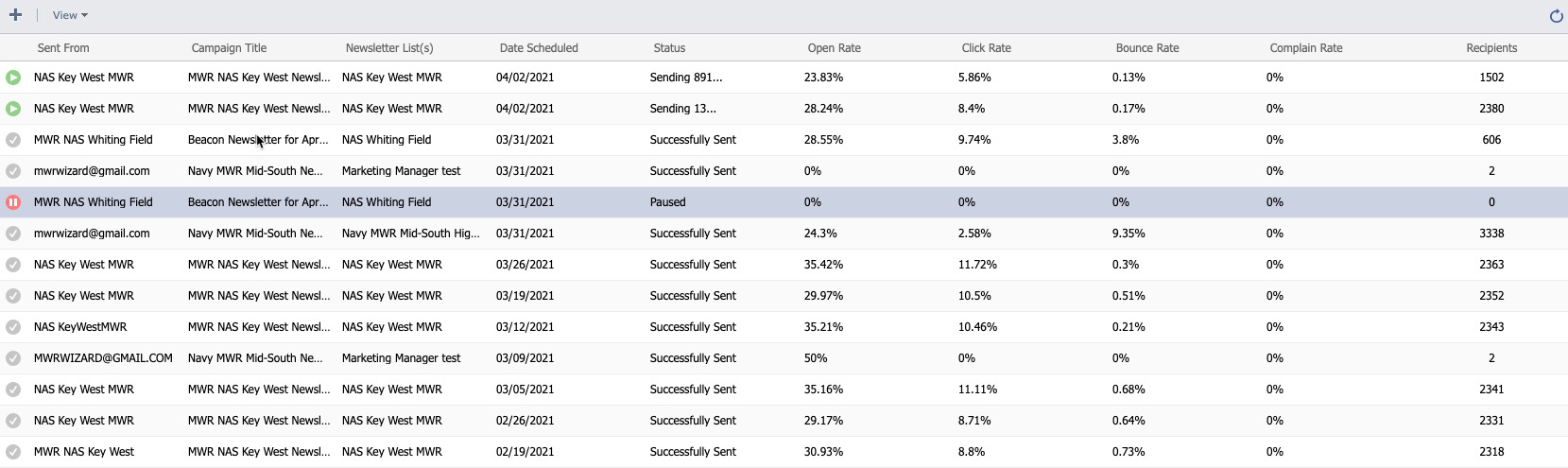Sort by Recipients column header

coord(1491,48)
